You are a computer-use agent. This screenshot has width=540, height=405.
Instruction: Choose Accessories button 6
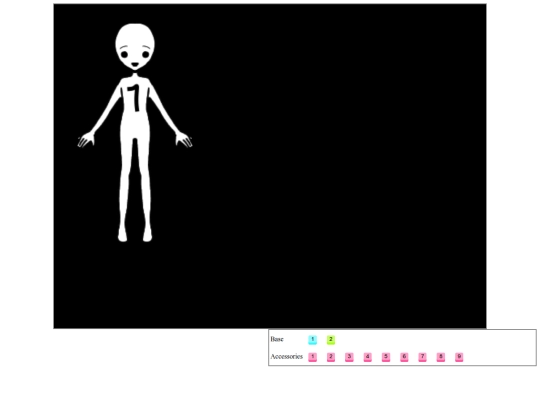pos(404,357)
